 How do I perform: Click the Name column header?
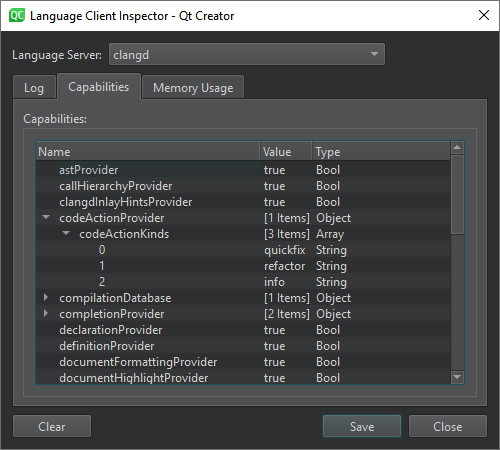click(148, 152)
